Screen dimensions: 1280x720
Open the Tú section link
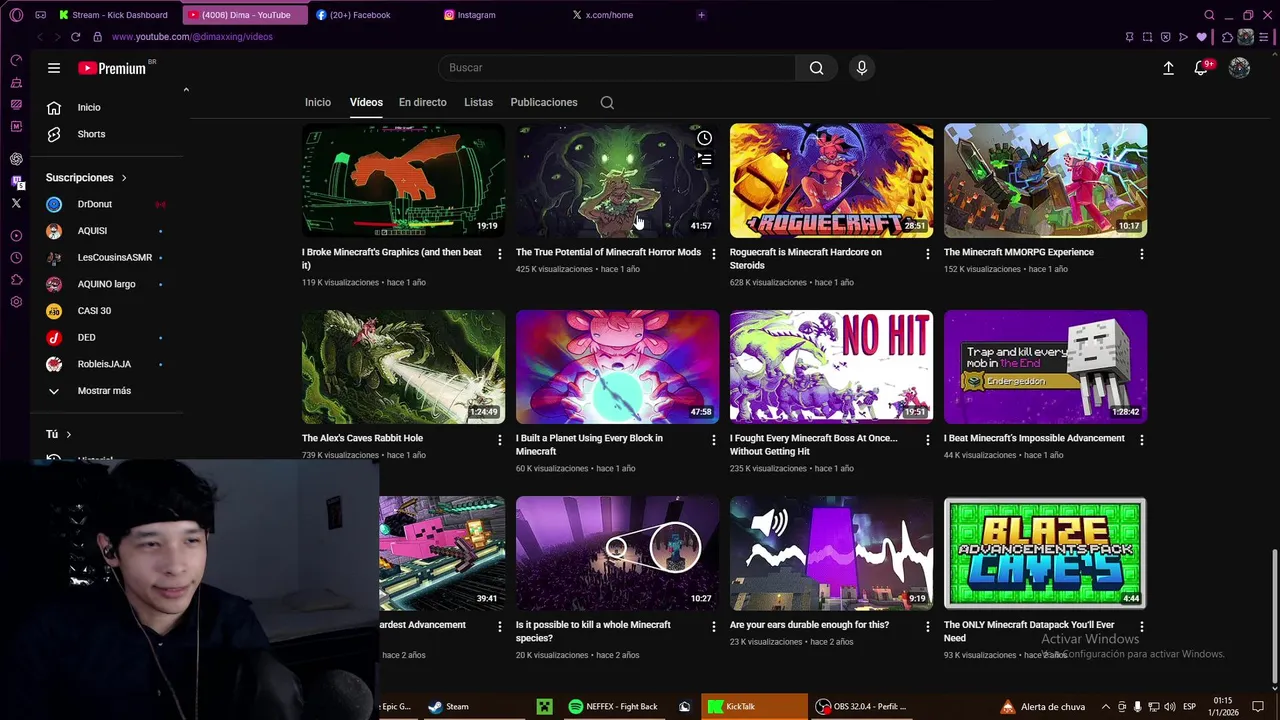pos(58,435)
